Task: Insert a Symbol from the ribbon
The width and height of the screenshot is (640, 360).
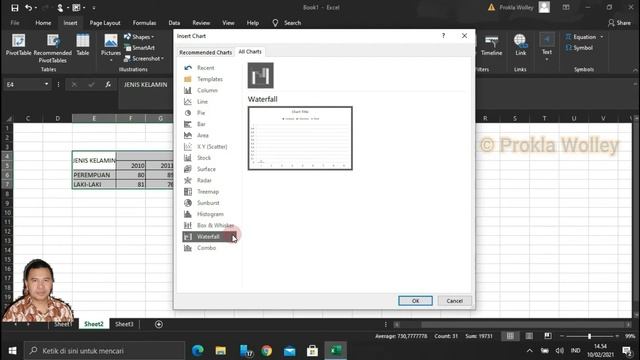Action: pos(579,48)
